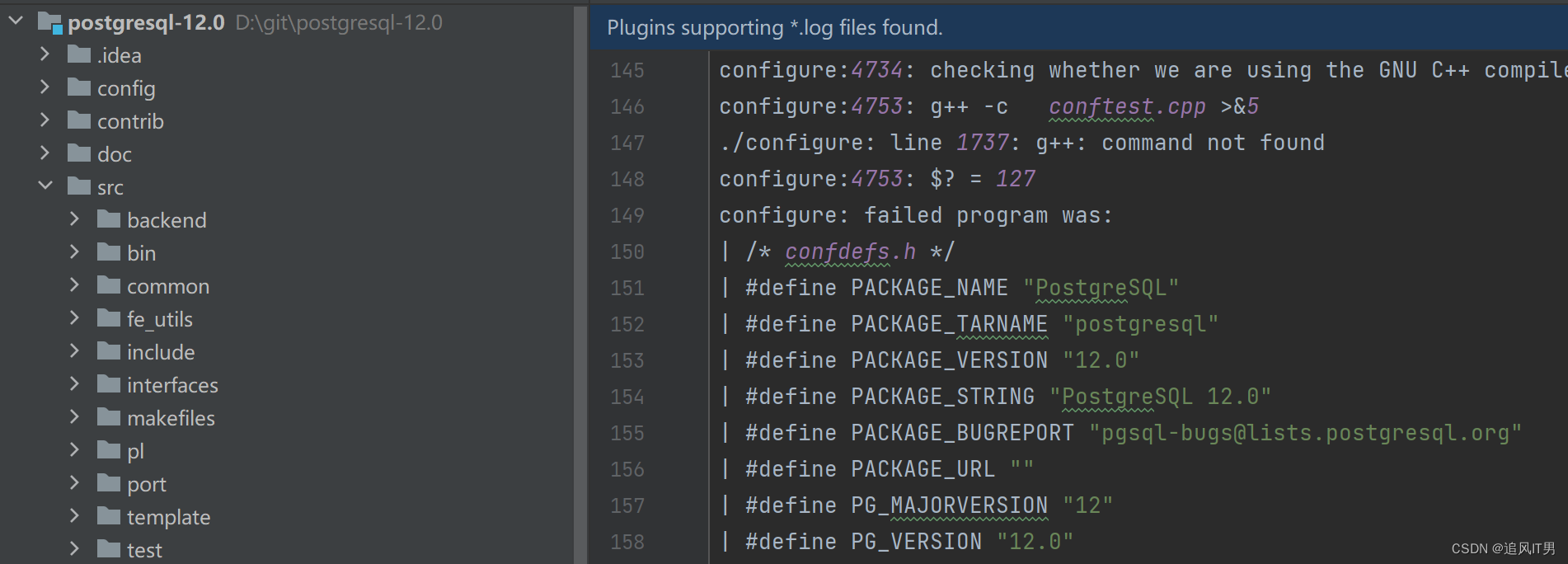Screen dimensions: 1568x564
Task: Select the makefiles tree item label
Action: click(x=171, y=418)
